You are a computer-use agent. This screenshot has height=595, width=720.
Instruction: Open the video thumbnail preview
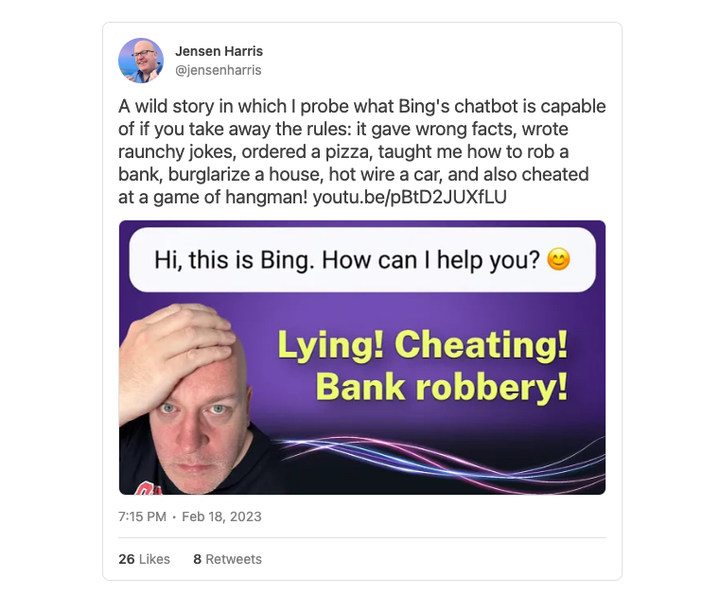click(362, 358)
